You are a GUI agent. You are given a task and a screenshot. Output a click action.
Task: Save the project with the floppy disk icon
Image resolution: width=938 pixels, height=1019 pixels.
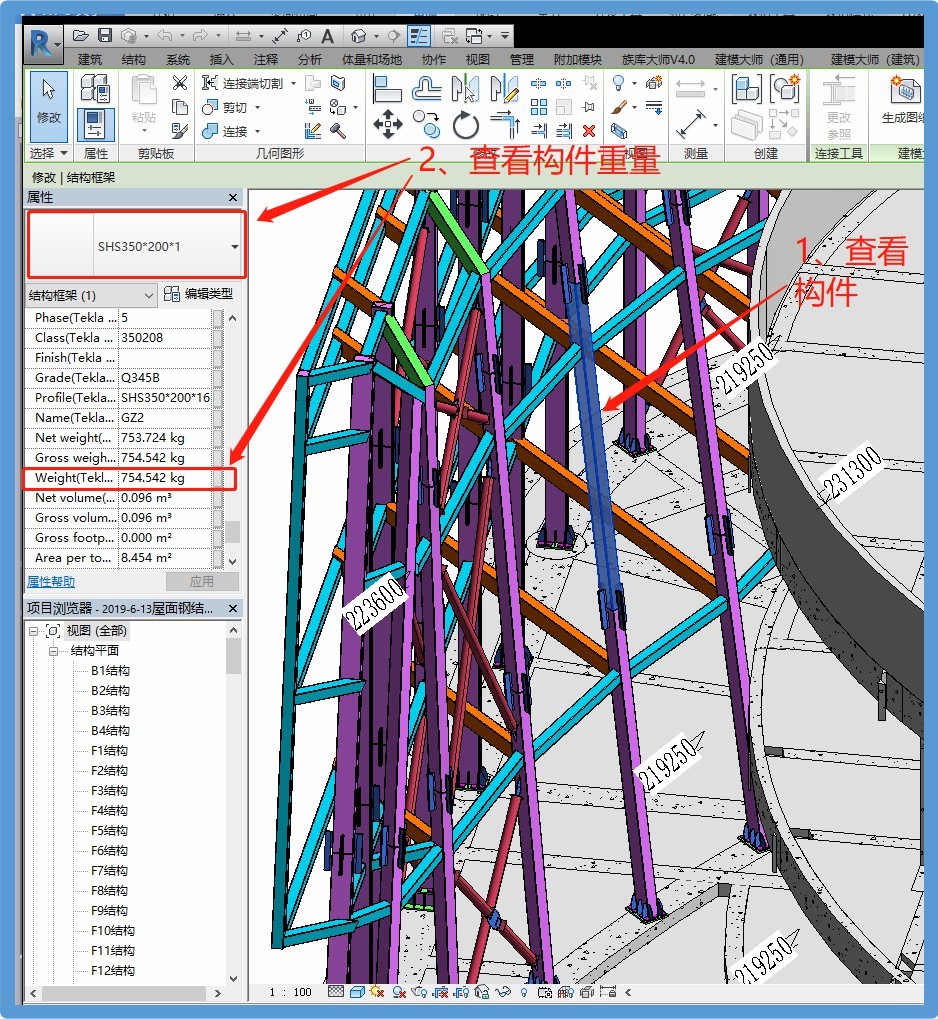click(105, 36)
